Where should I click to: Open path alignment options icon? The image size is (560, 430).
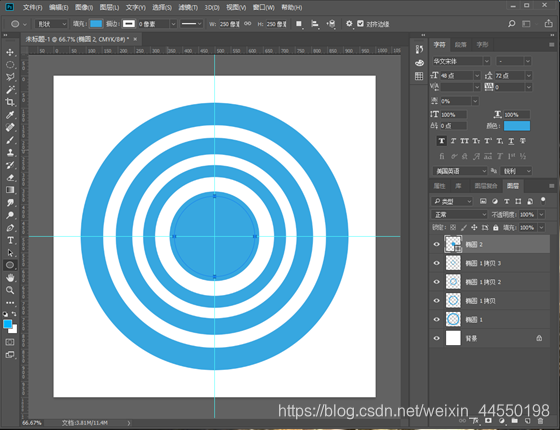[315, 24]
